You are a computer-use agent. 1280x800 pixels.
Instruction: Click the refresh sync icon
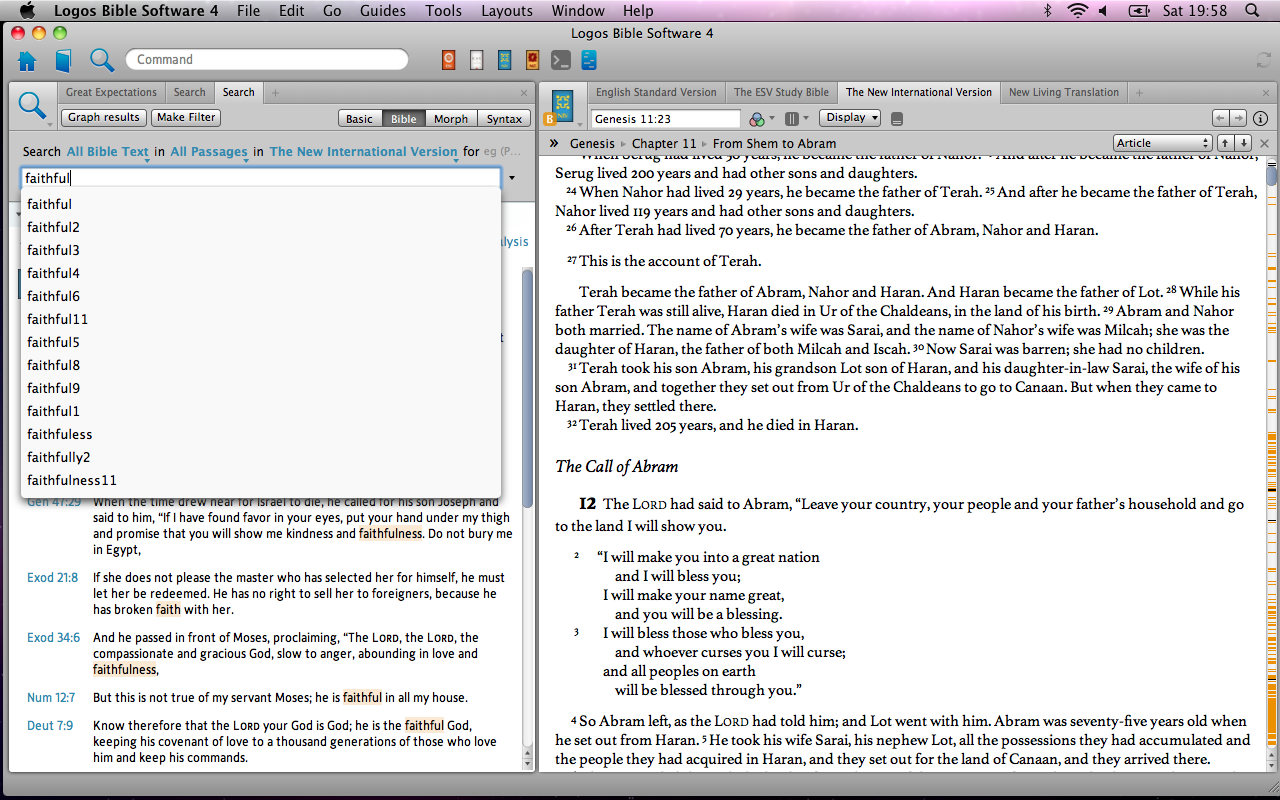click(x=1264, y=60)
